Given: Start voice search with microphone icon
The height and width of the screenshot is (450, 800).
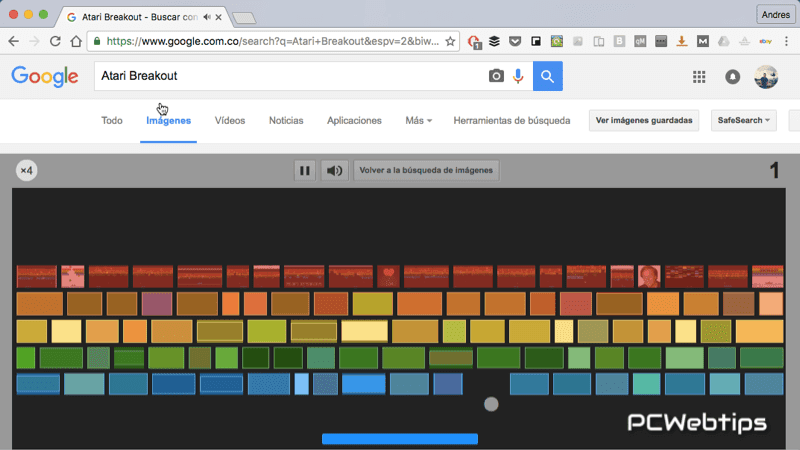Looking at the screenshot, I should pos(518,76).
